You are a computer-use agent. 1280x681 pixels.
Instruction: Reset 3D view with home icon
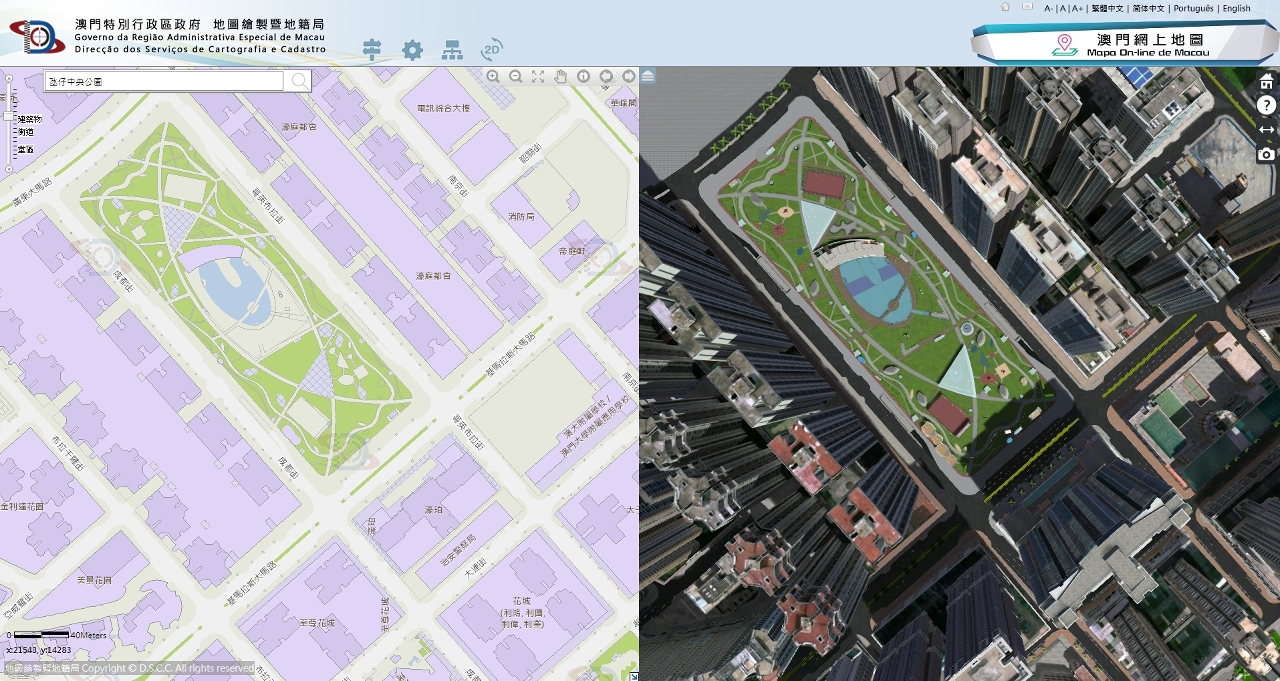tap(1266, 81)
